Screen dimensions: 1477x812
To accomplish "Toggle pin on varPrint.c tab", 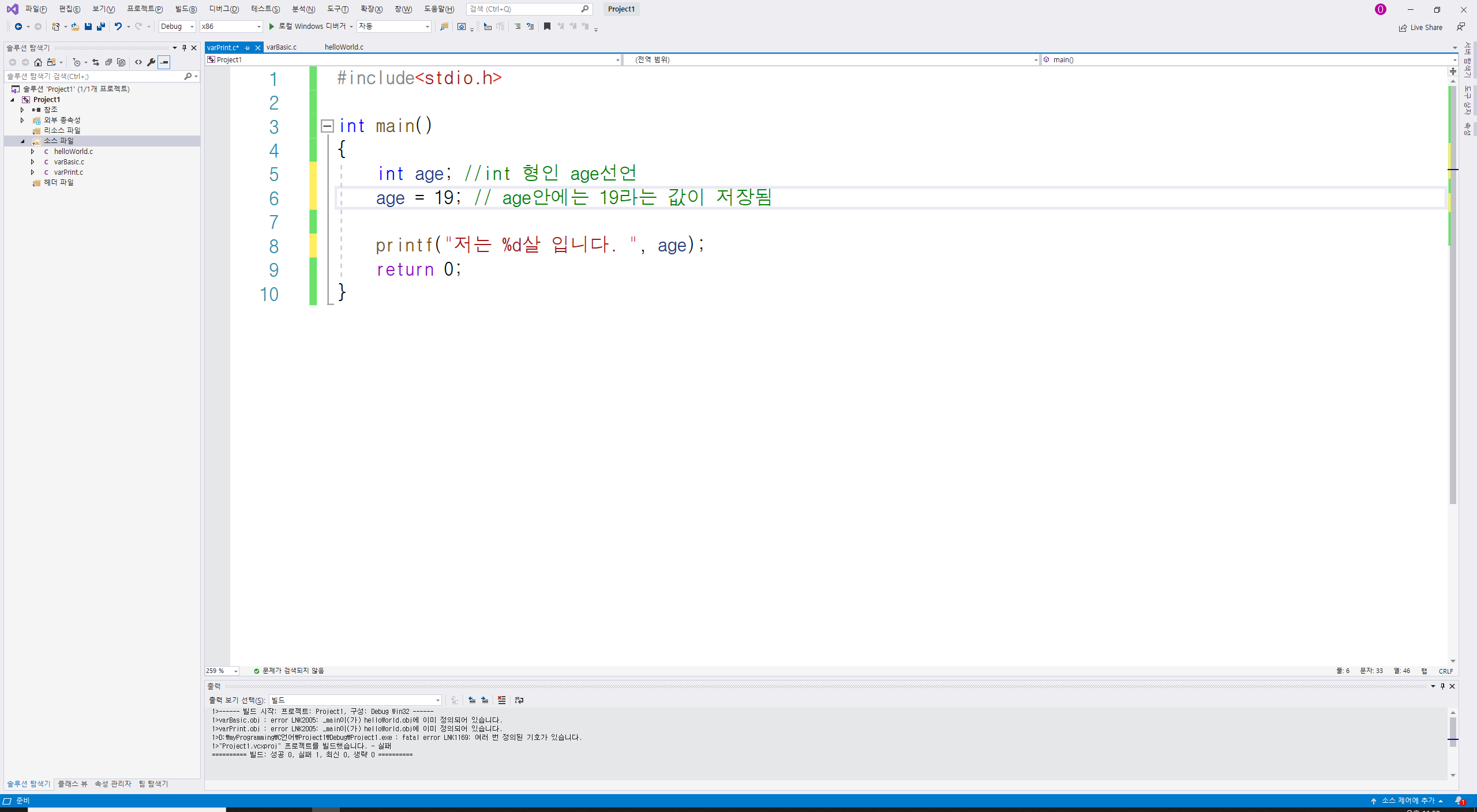I will pos(247,48).
